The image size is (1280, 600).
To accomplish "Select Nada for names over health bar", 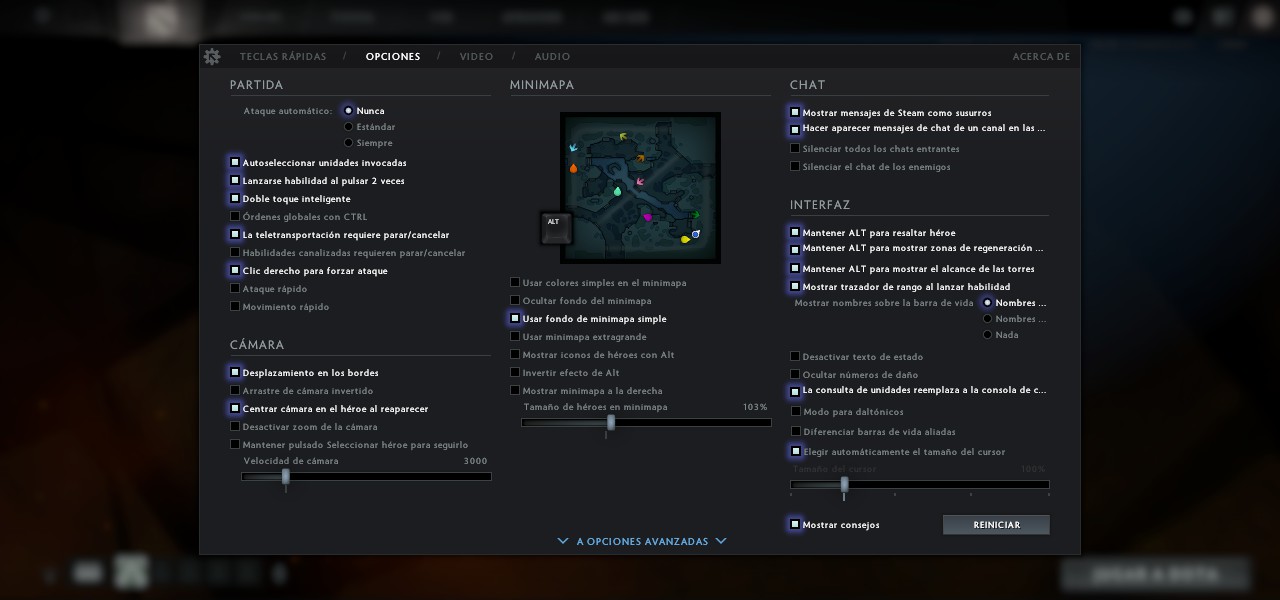I will tap(988, 335).
